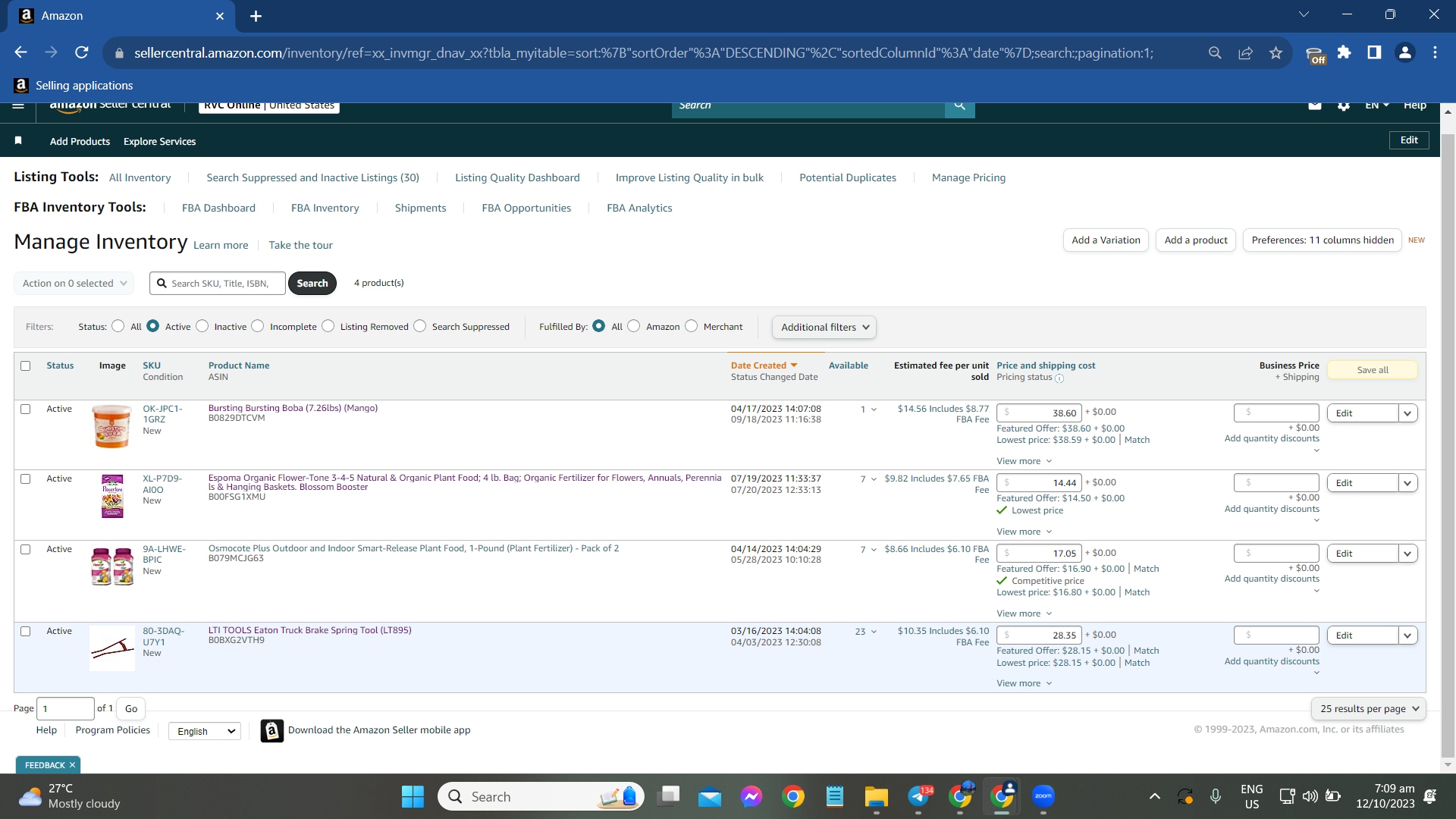
Task: Go to FBA Dashboard
Action: click(218, 208)
